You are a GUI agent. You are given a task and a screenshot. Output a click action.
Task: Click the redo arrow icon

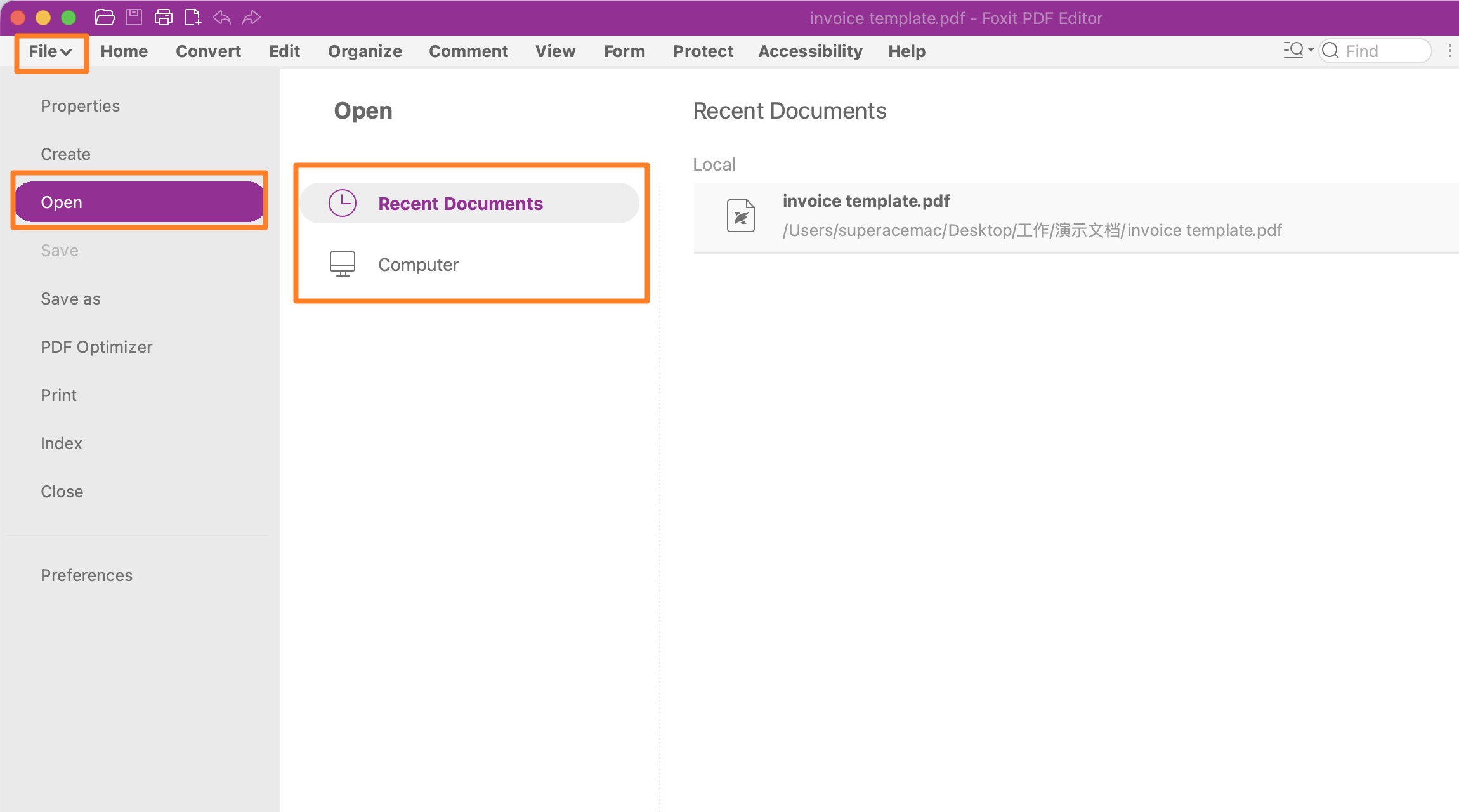[x=252, y=18]
